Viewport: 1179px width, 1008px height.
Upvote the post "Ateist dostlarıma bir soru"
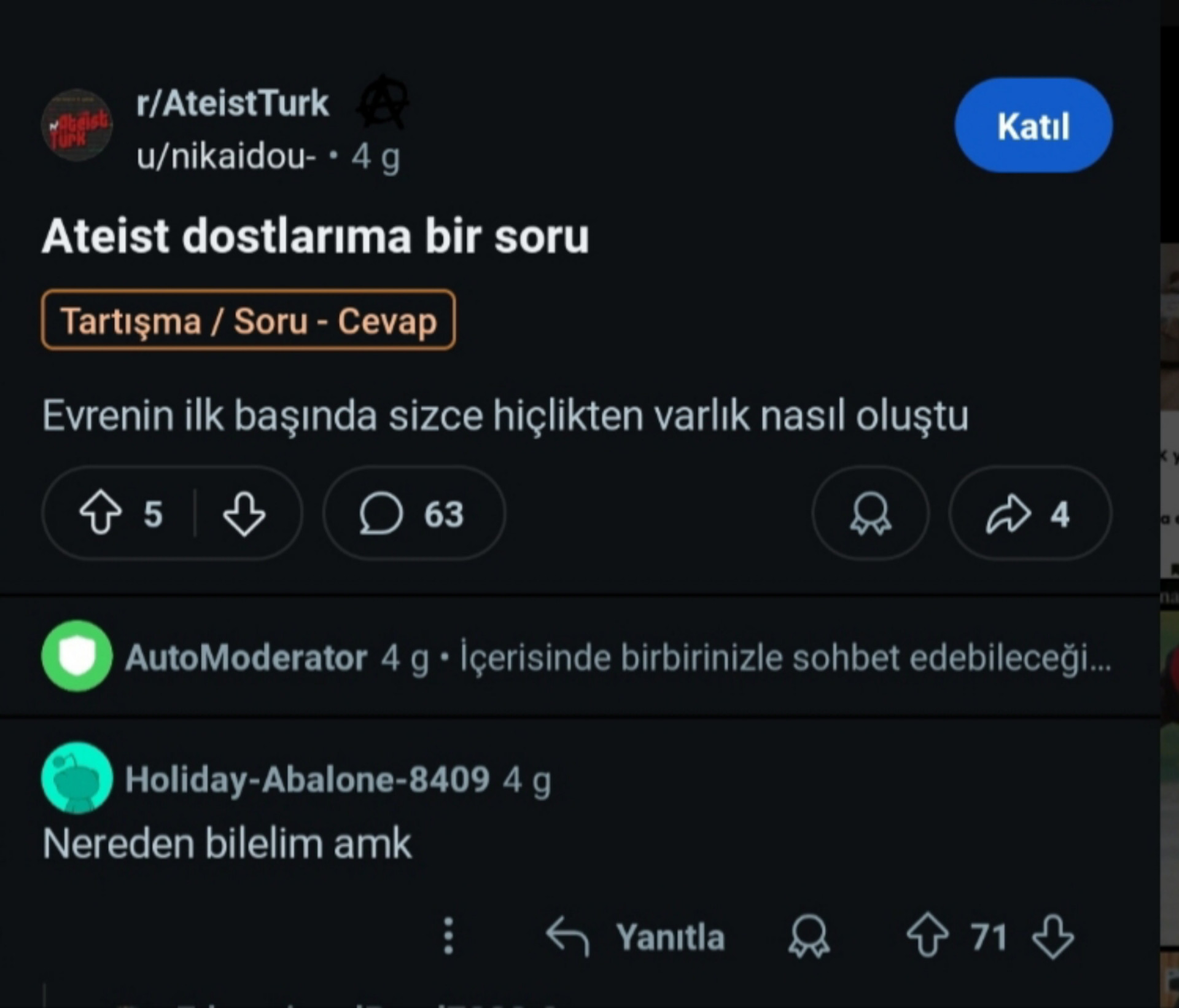pyautogui.click(x=101, y=513)
